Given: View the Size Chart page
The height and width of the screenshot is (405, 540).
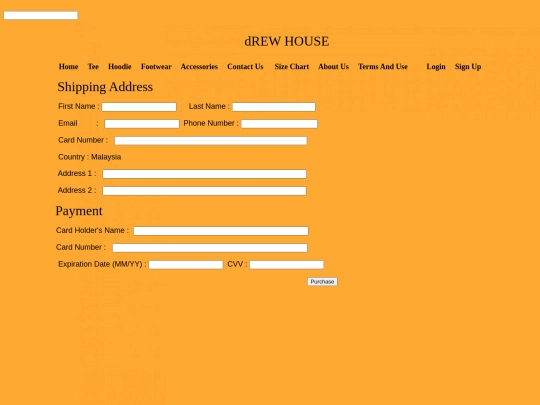Looking at the screenshot, I should click(292, 66).
